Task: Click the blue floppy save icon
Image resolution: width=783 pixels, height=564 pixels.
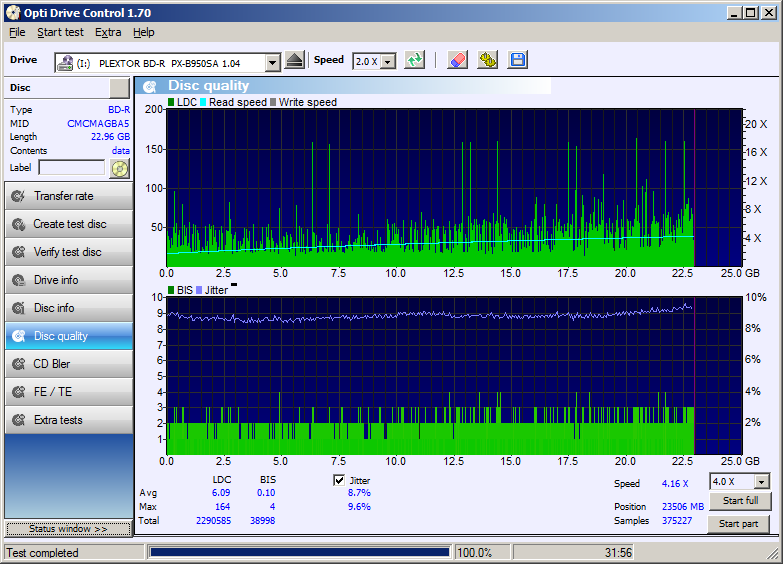Action: click(x=517, y=60)
